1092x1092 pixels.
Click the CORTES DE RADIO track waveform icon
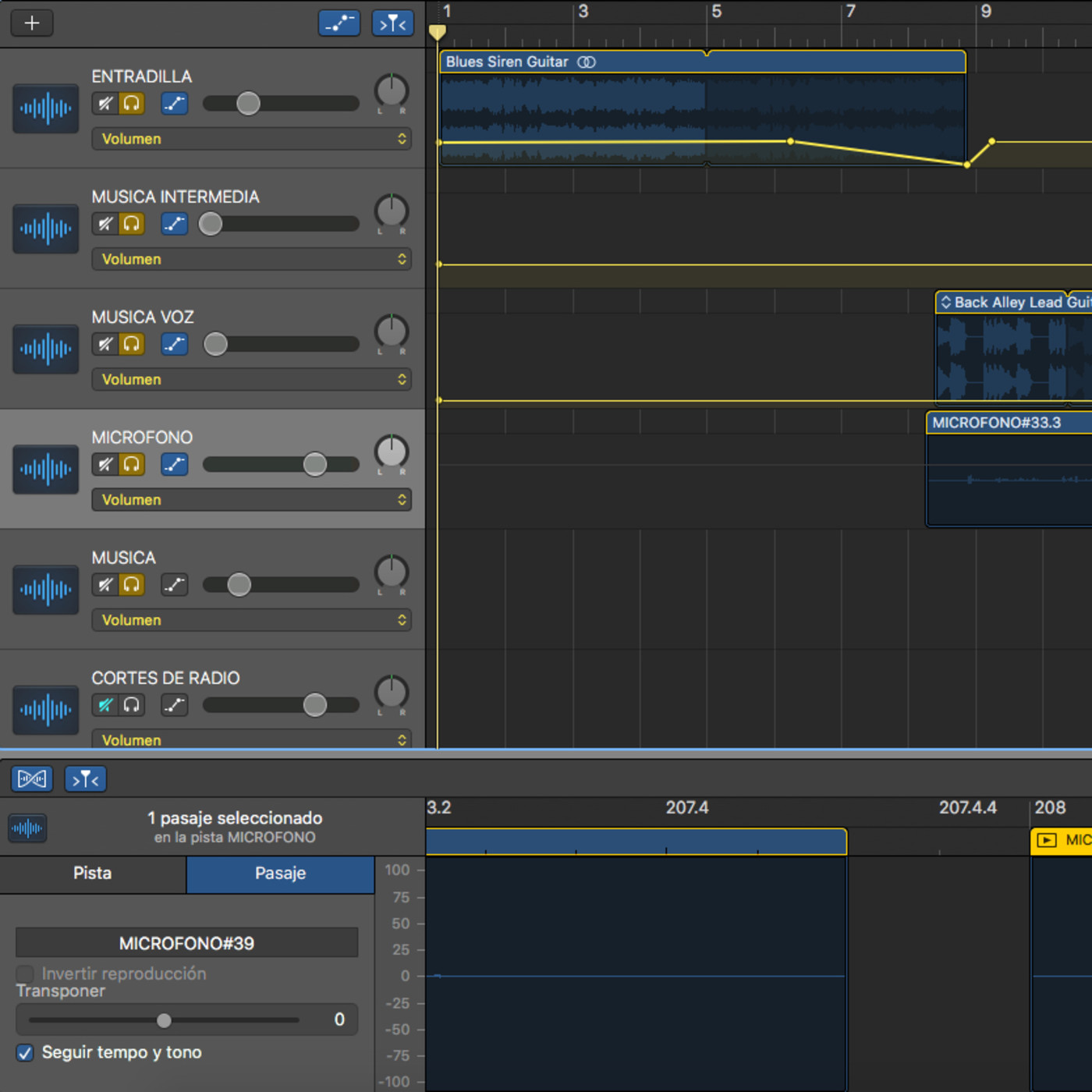point(46,709)
